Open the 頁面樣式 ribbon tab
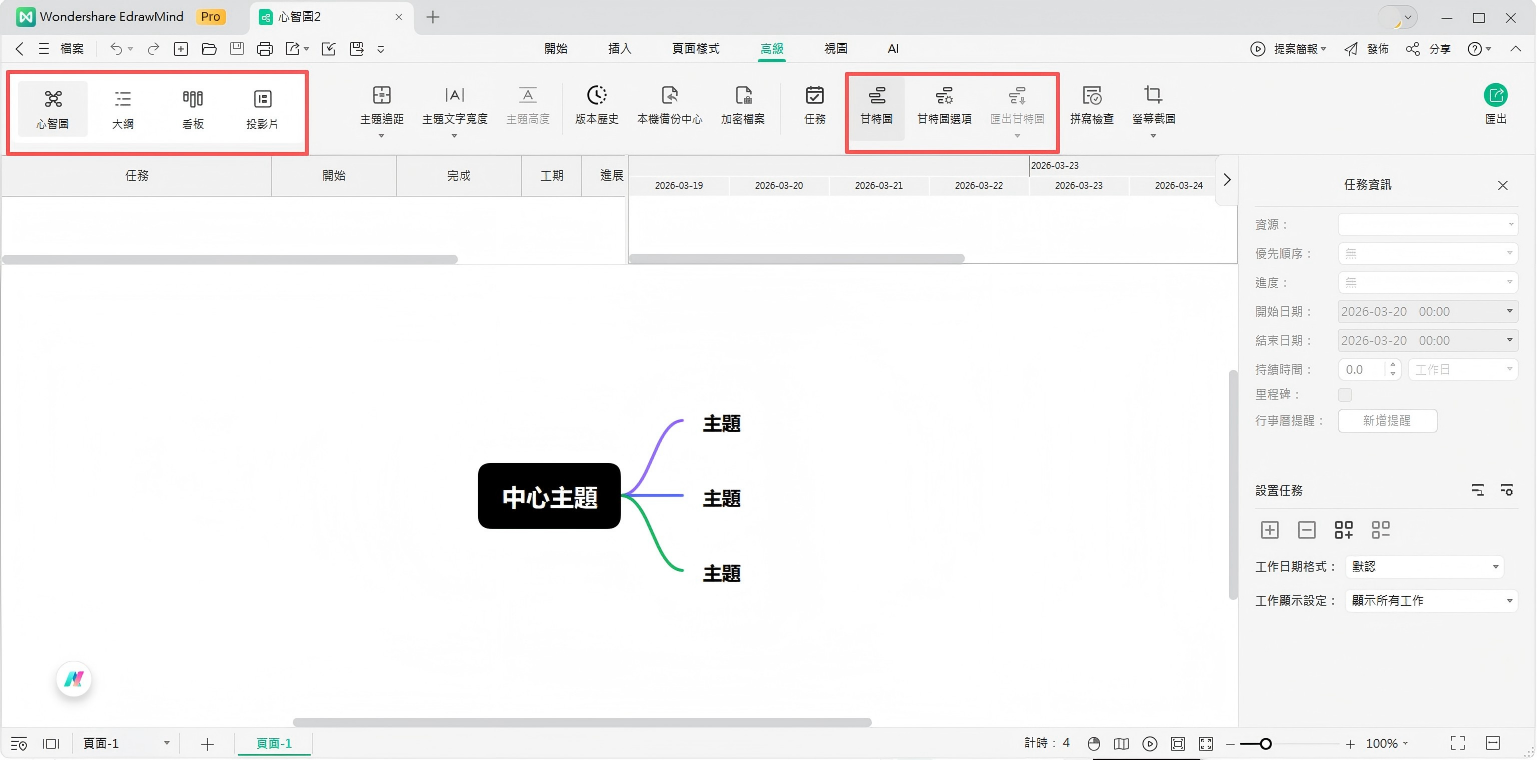 [696, 48]
